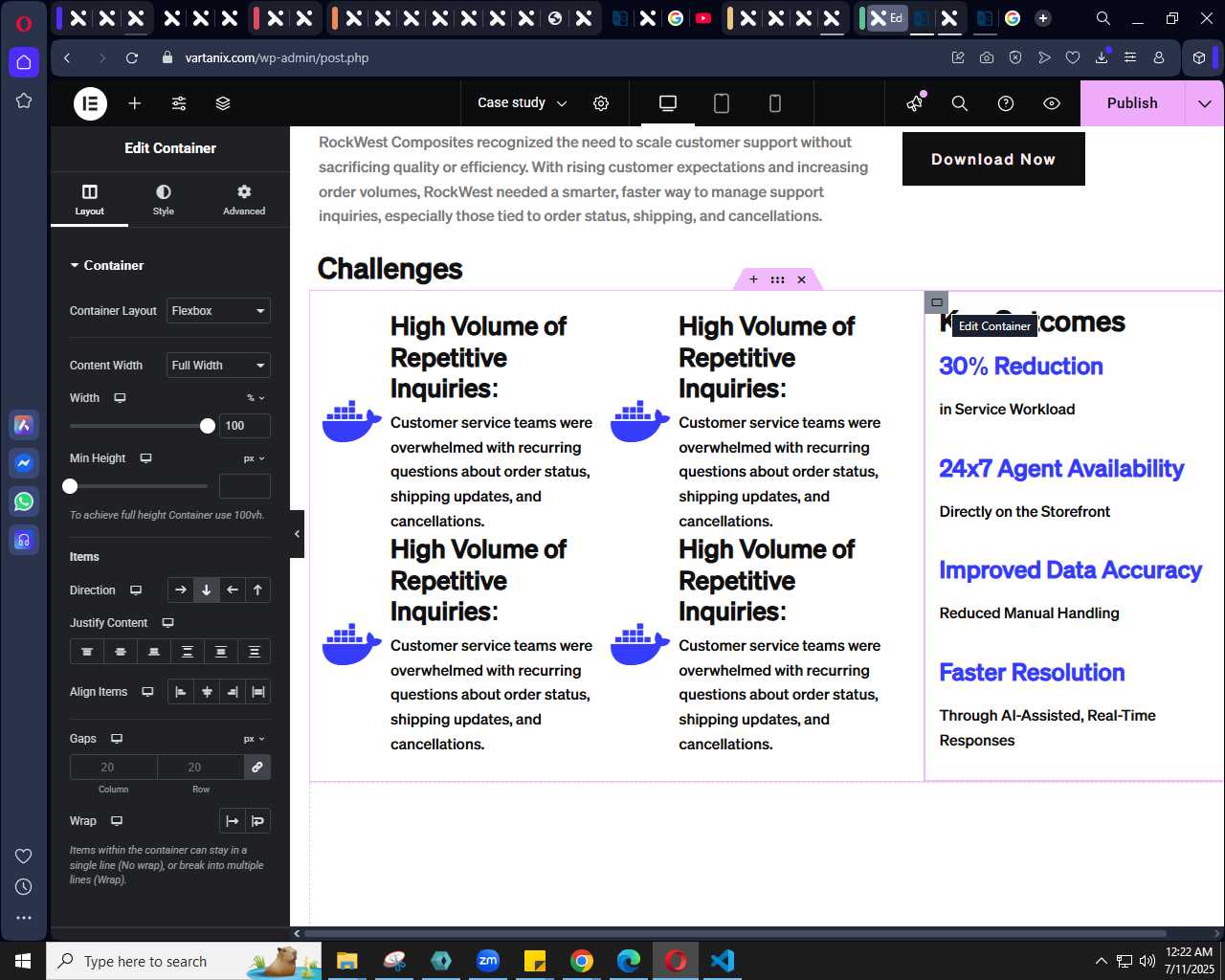Open Visual Studio Code from taskbar

(723, 961)
